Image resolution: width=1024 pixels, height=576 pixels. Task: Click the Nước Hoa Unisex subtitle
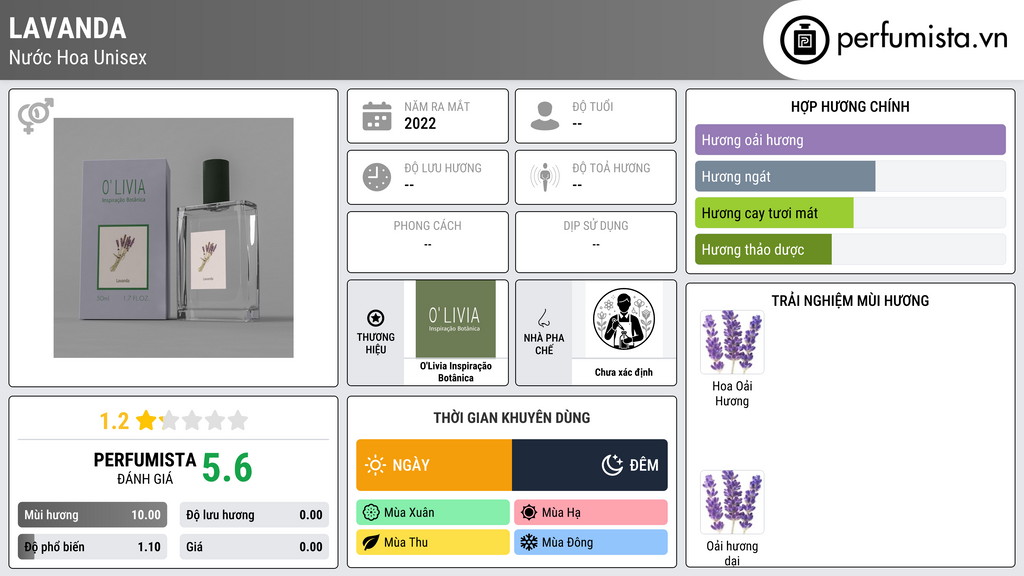(x=78, y=57)
